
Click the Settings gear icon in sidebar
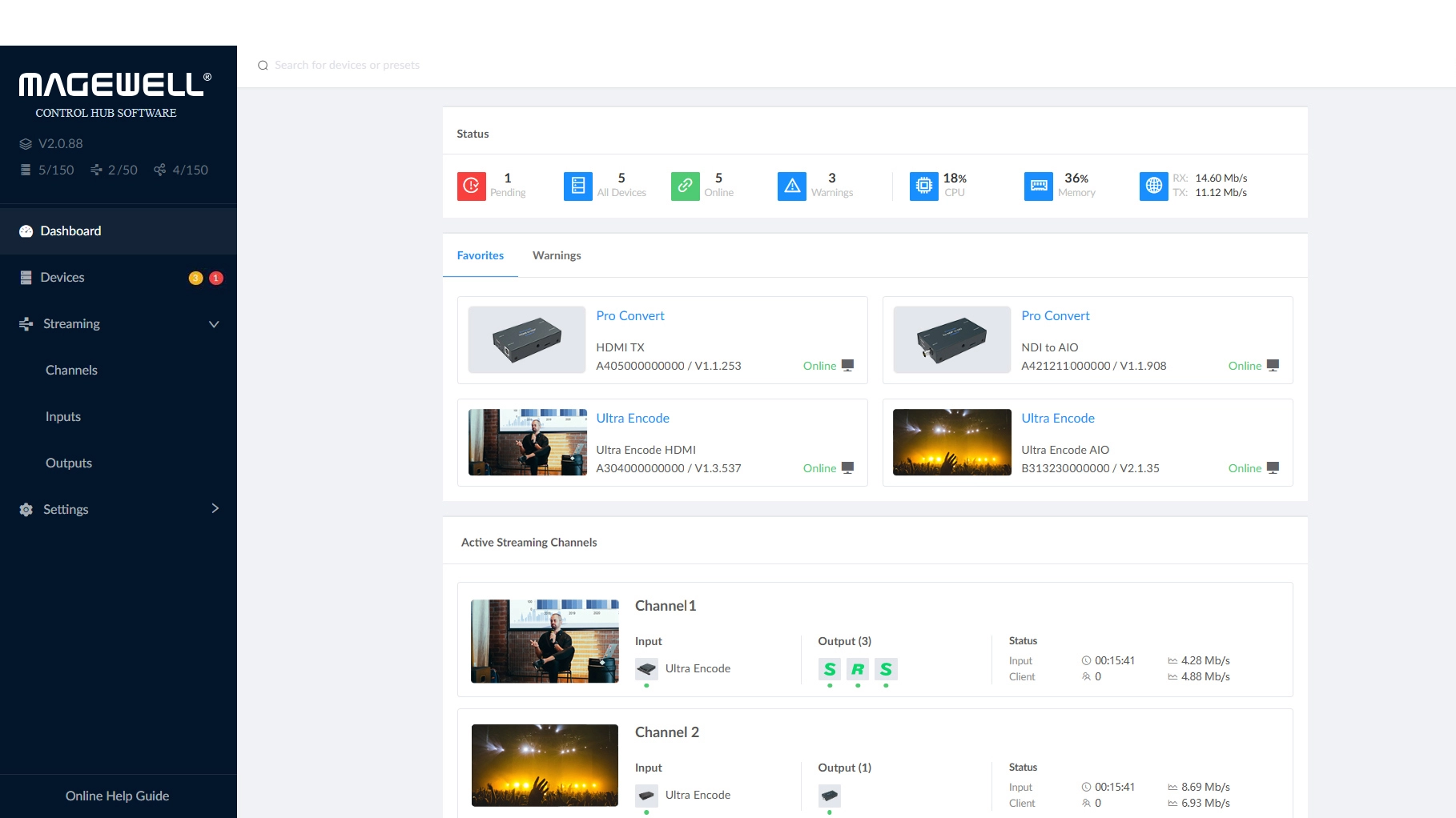[x=26, y=510]
